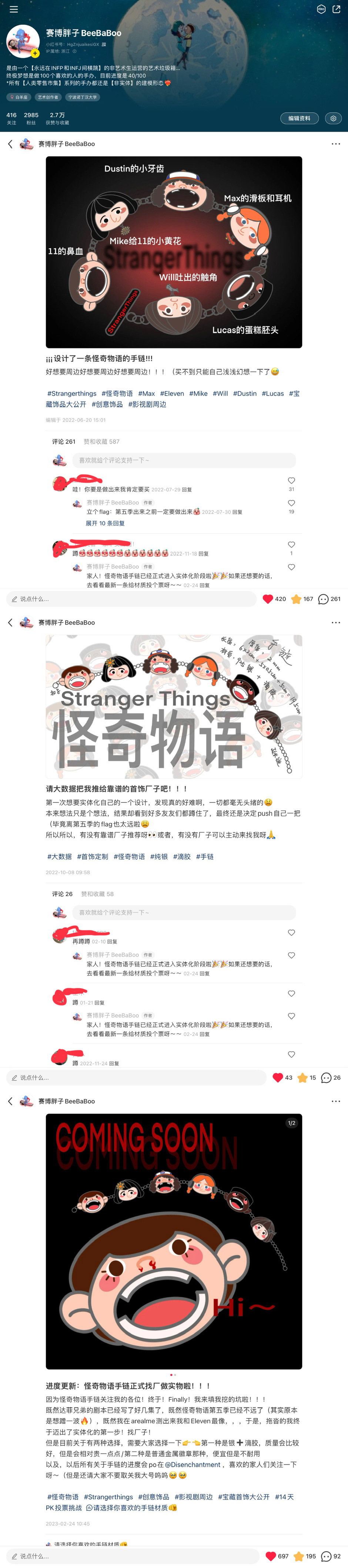Open profile settings gear button
348x1568 pixels.
coord(333,118)
